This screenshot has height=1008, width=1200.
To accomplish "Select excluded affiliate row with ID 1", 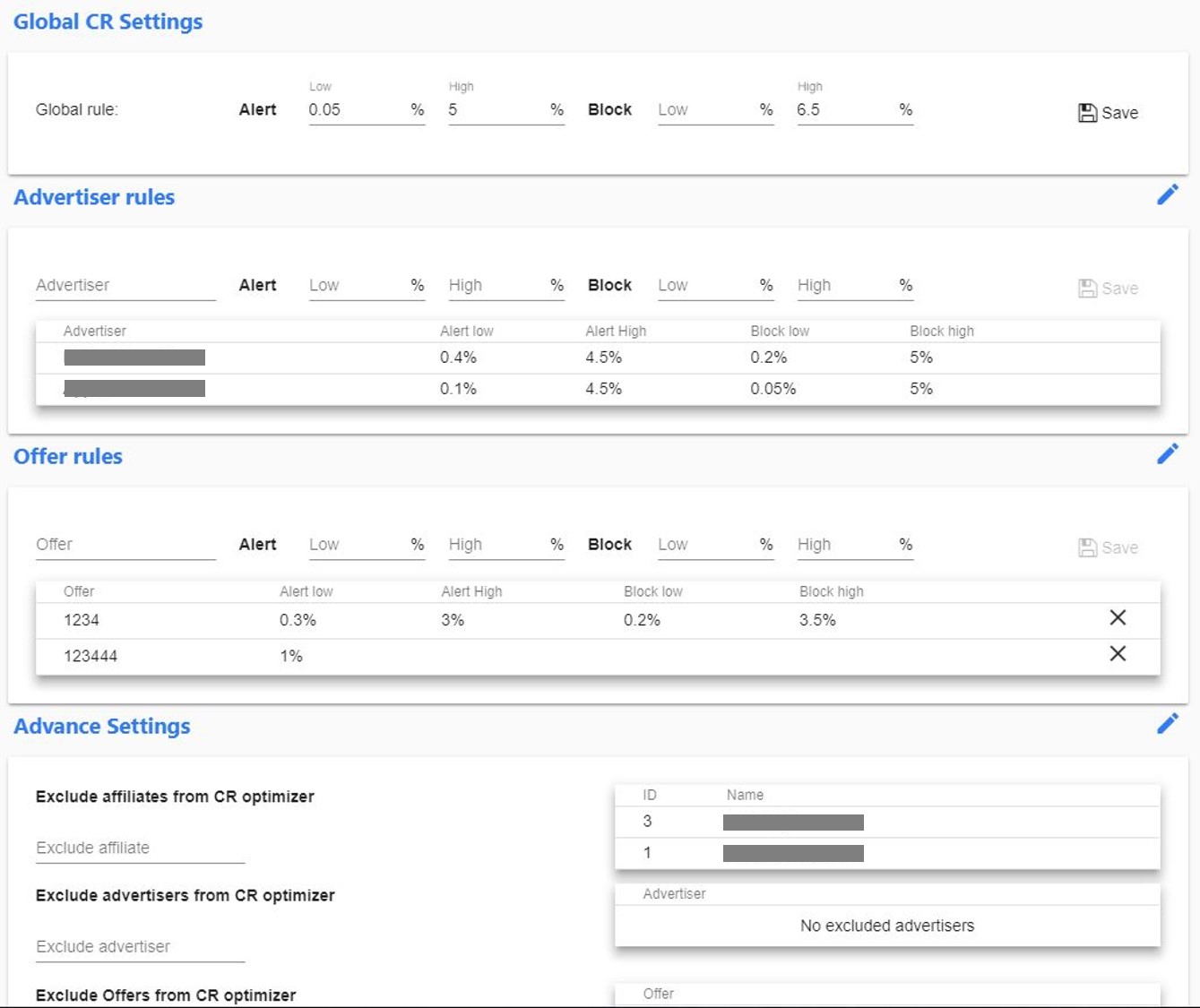I will click(x=887, y=853).
